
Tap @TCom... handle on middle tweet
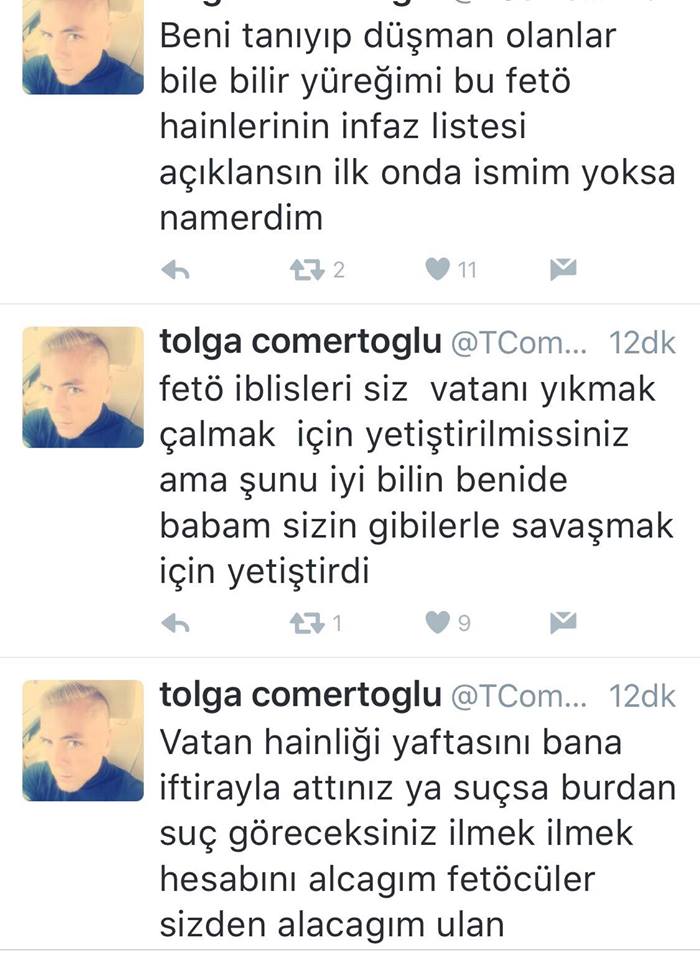tap(519, 344)
